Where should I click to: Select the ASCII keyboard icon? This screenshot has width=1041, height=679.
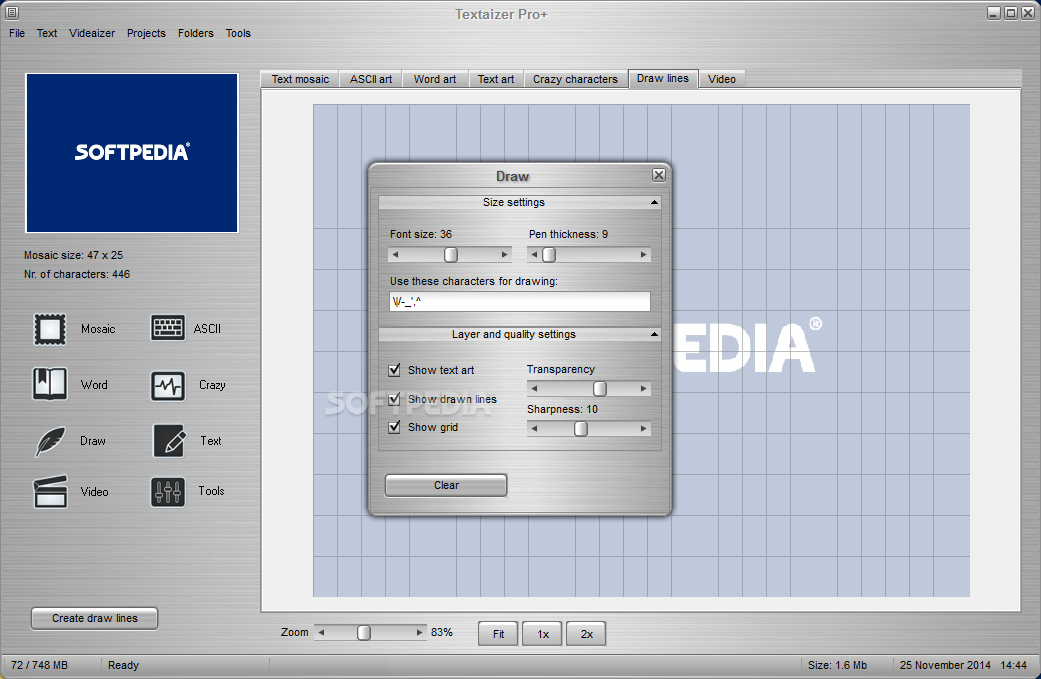tap(168, 328)
